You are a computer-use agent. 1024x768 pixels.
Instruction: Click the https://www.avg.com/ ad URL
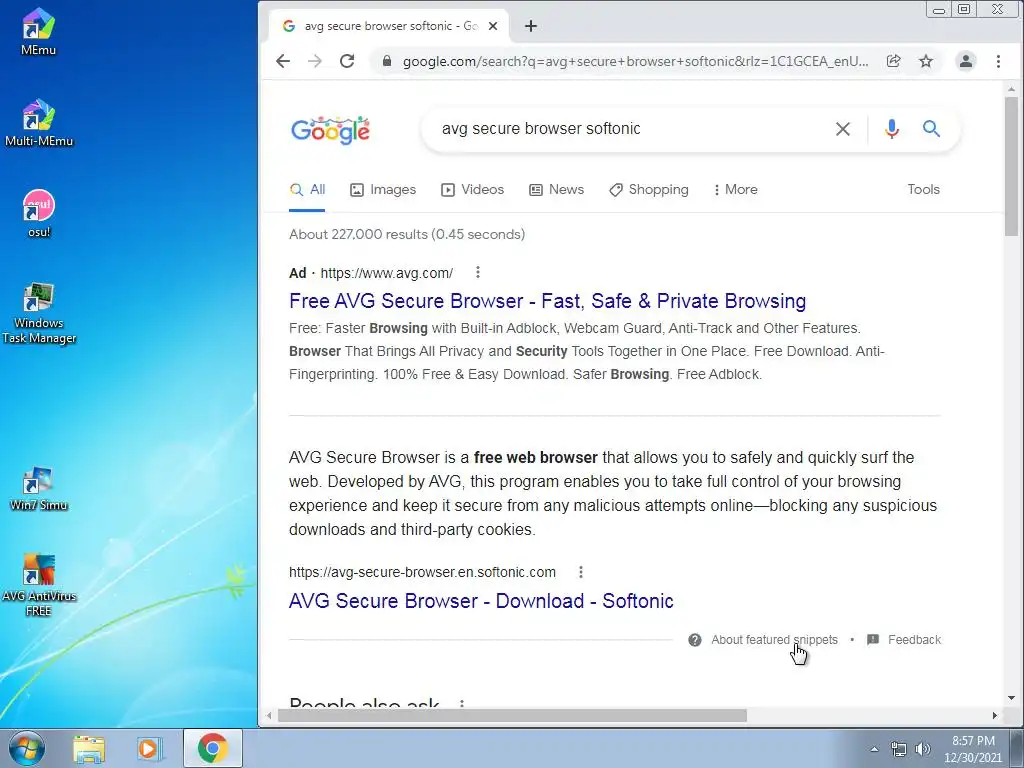pos(387,273)
